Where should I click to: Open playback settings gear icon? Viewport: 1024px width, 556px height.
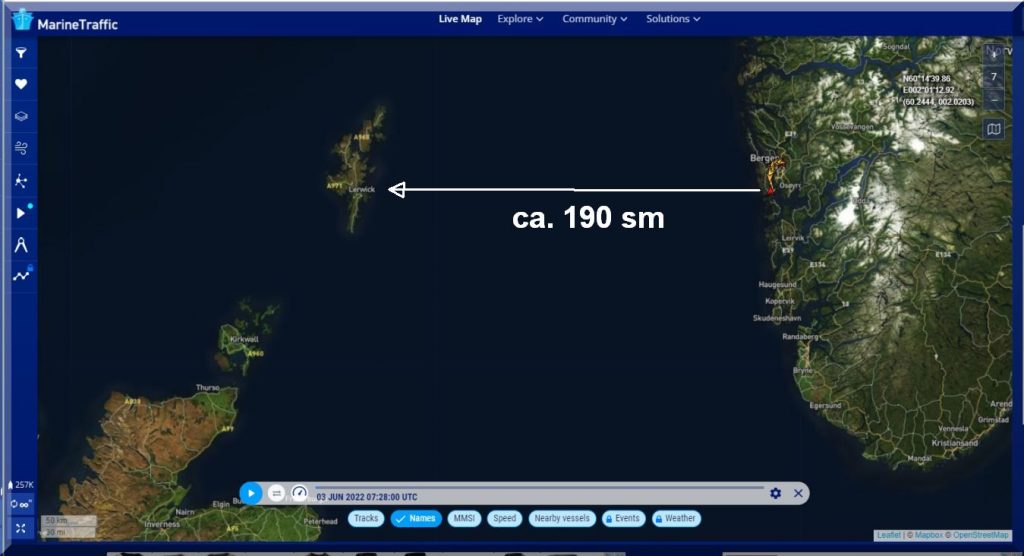[775, 493]
